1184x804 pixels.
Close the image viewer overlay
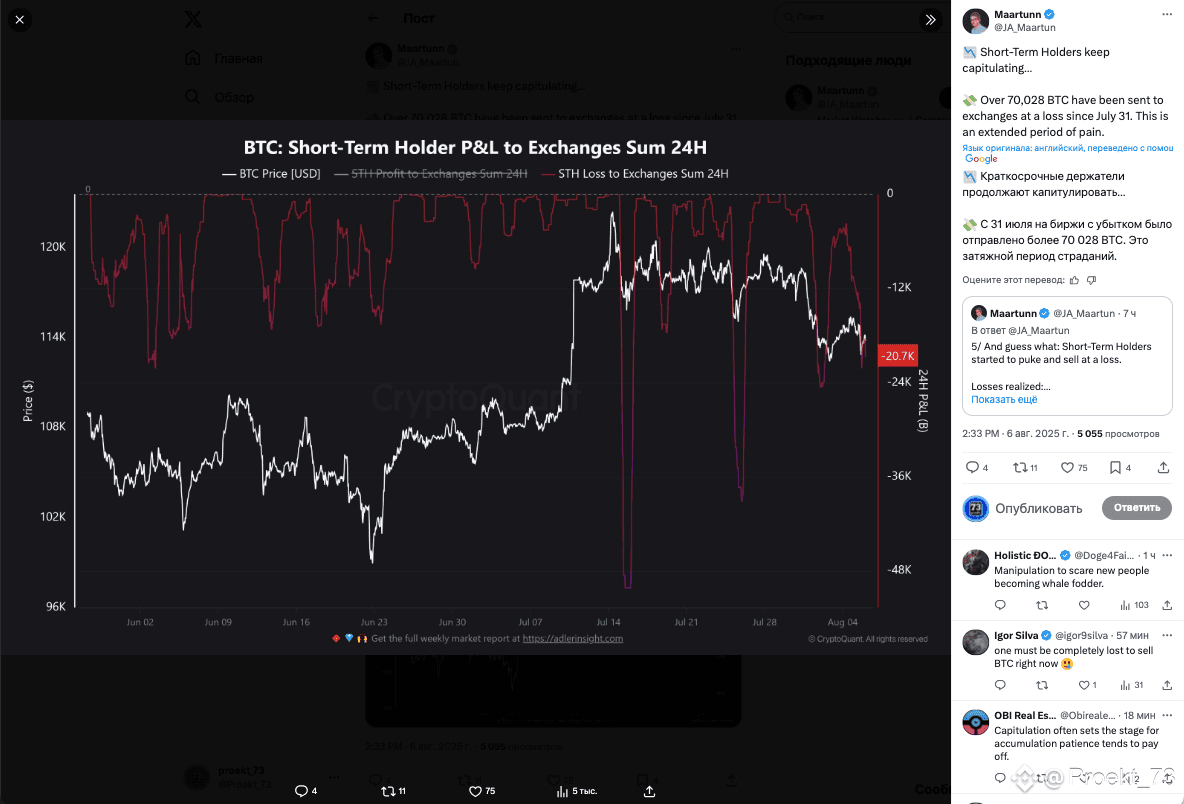coord(20,20)
